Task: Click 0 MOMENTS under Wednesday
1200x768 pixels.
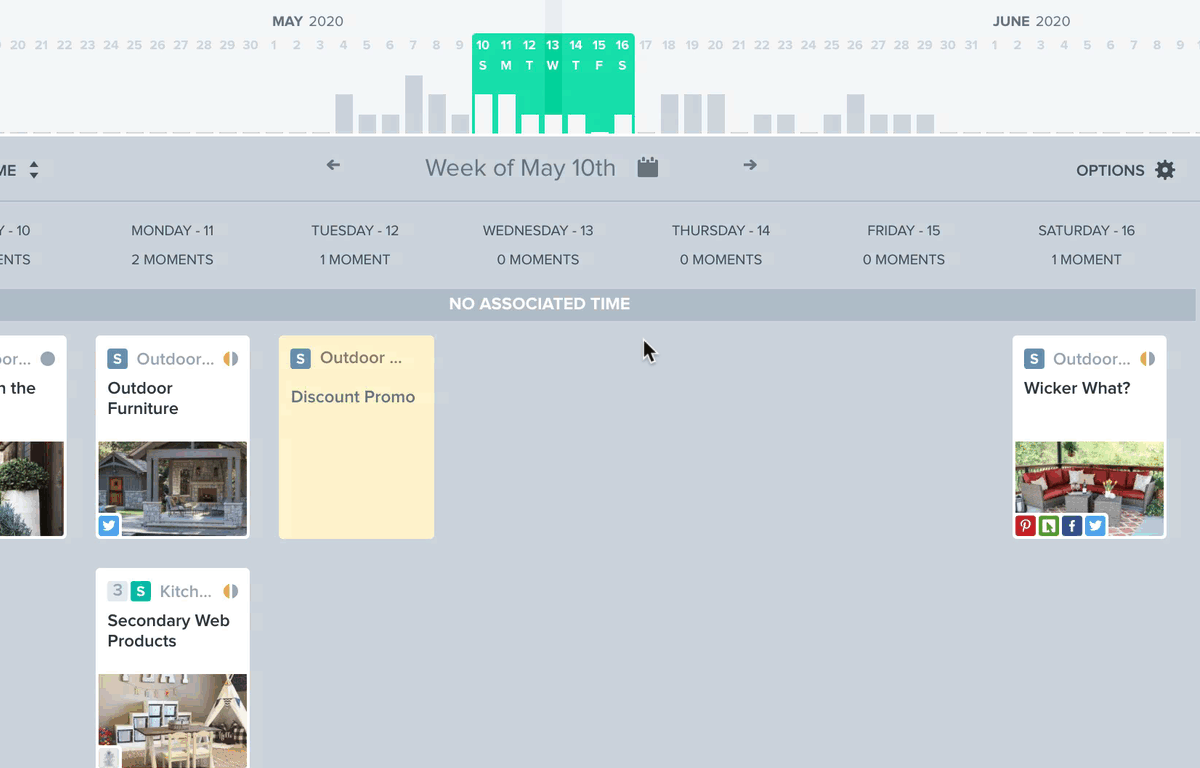Action: point(538,260)
